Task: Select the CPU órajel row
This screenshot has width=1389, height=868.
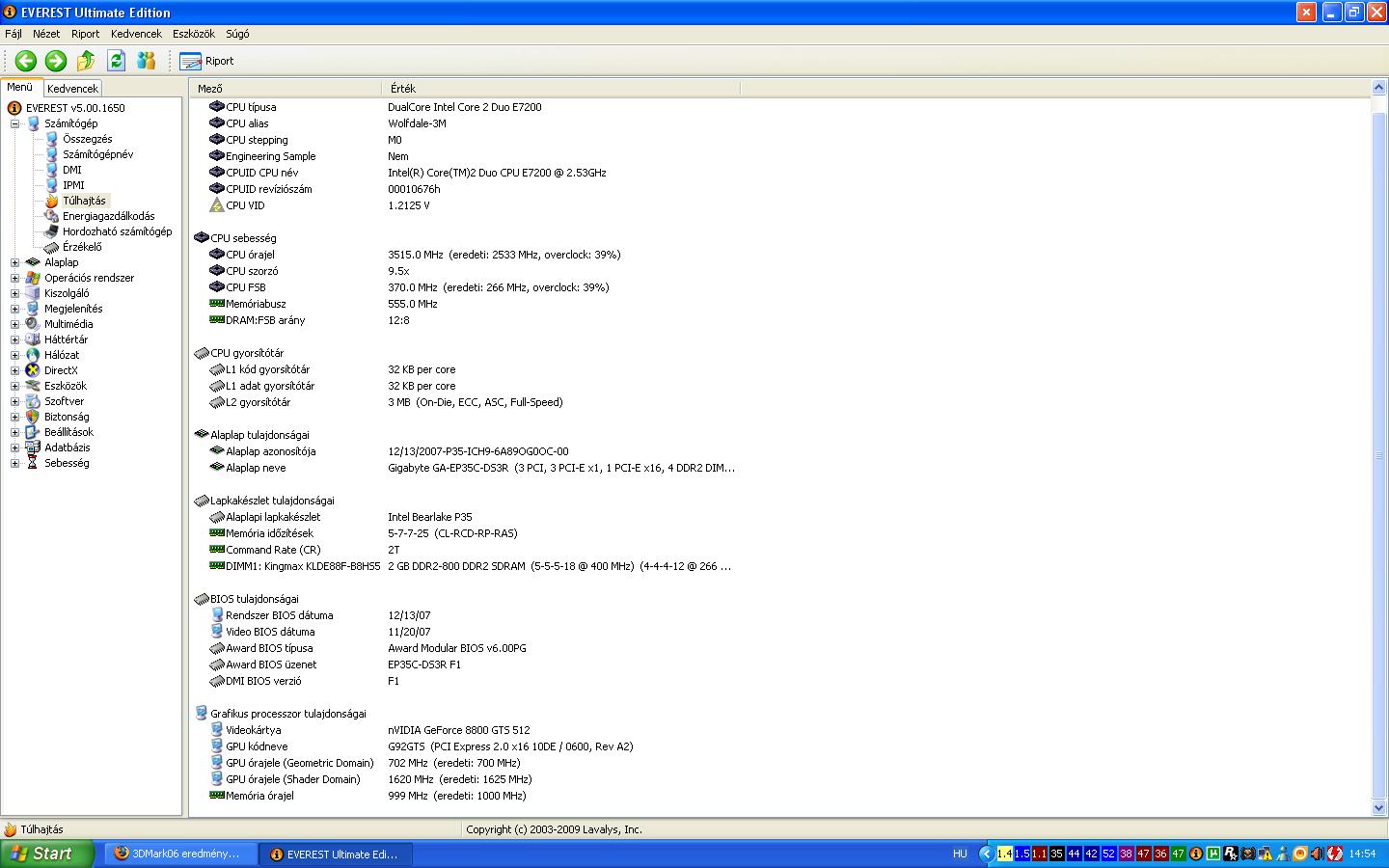Action: (x=465, y=255)
